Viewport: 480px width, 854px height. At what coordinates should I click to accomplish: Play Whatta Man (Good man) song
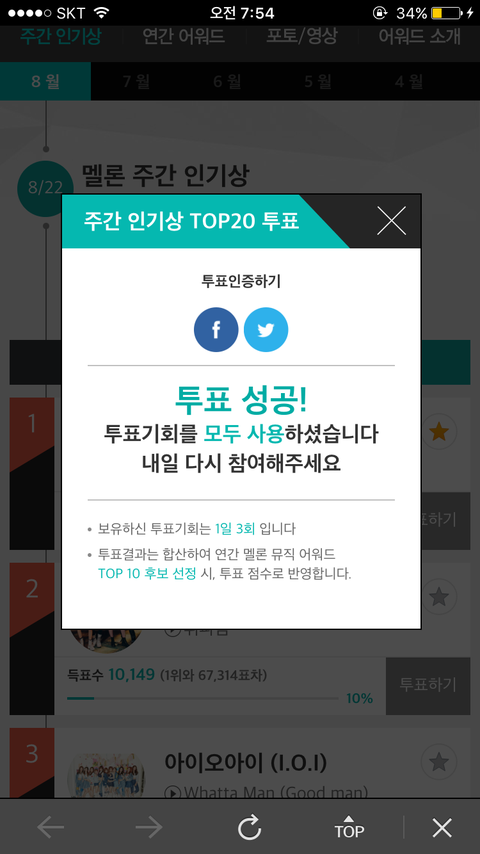click(266, 792)
